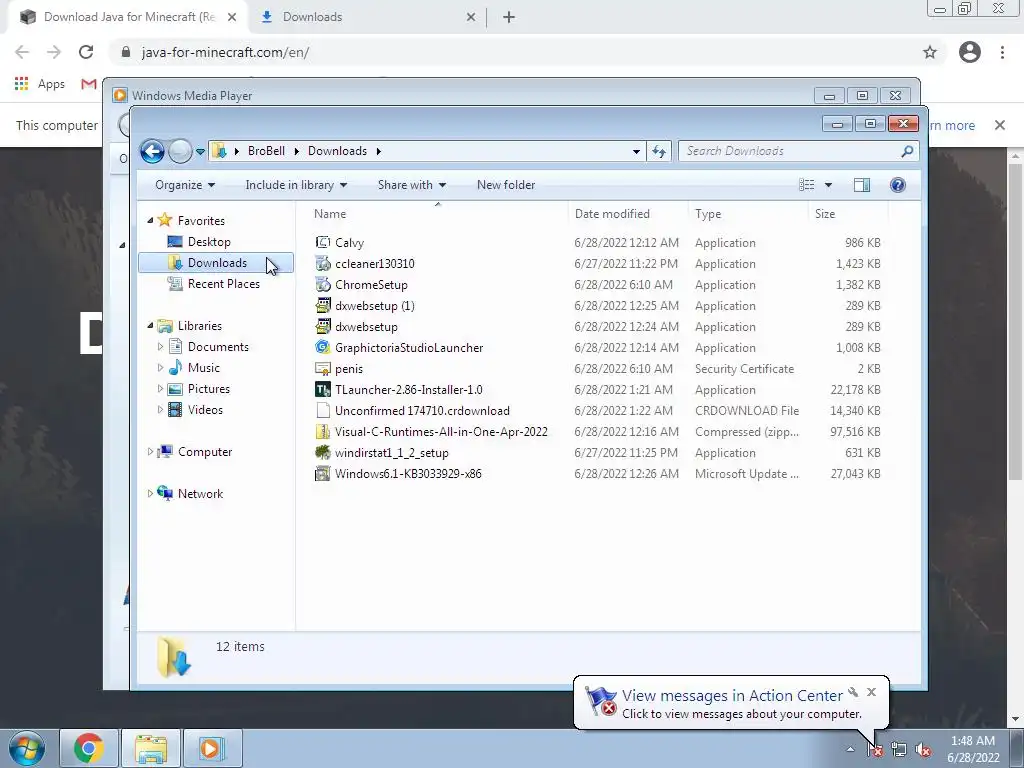Select the Music library
1024x768 pixels.
click(x=204, y=368)
